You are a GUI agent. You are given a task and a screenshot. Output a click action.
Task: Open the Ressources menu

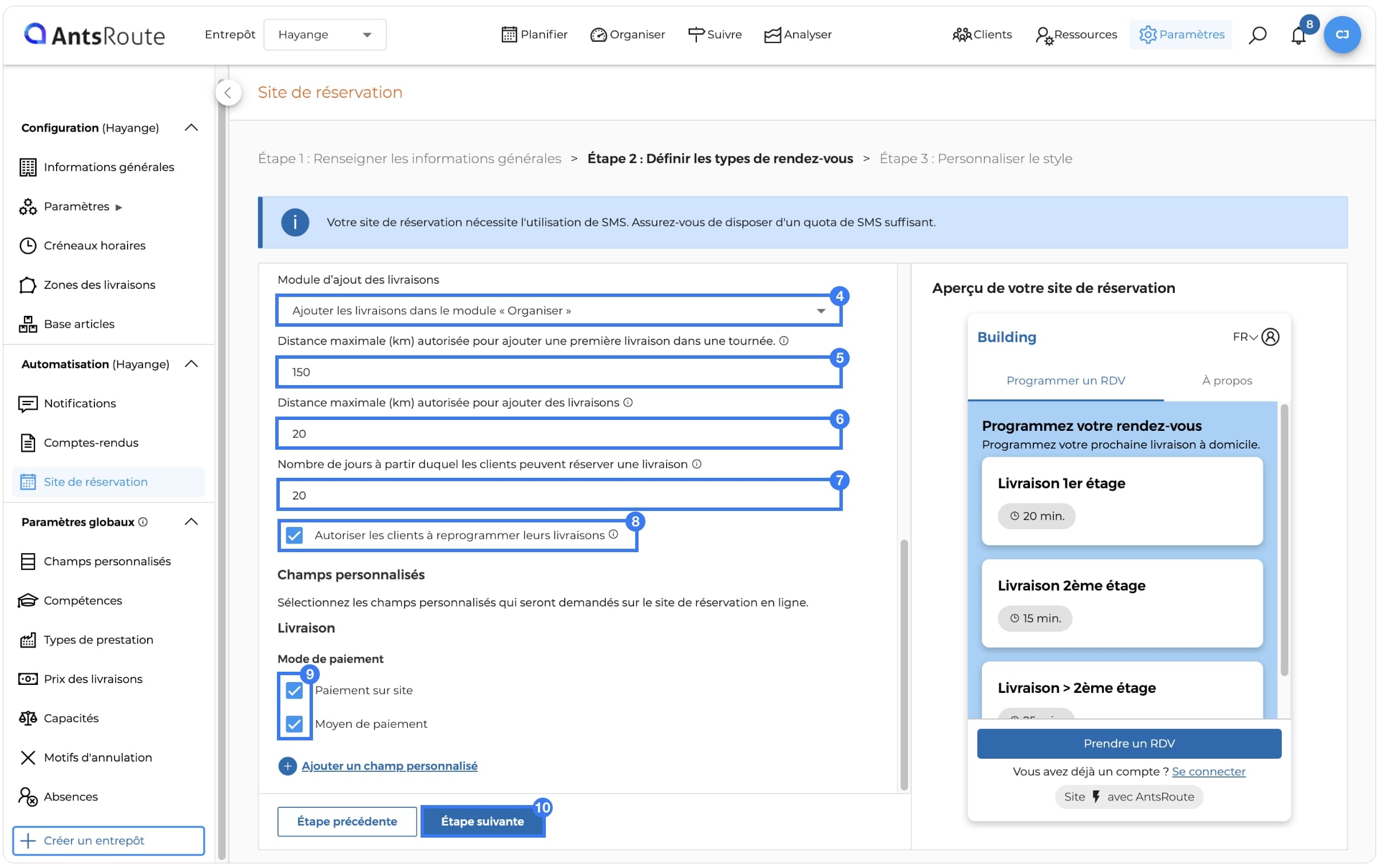coord(1076,35)
